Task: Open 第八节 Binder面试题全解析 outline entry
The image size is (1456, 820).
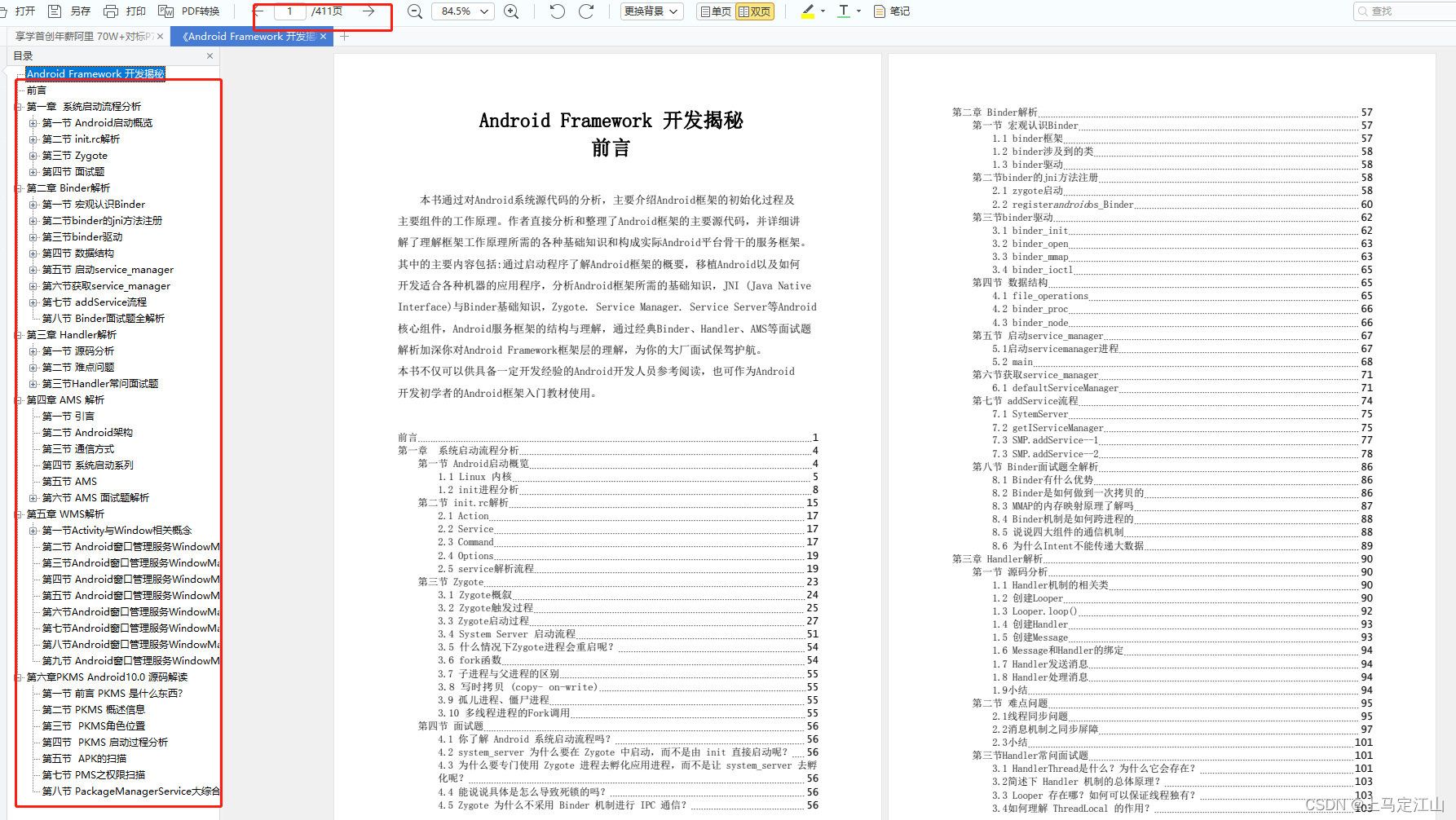Action: (x=104, y=319)
